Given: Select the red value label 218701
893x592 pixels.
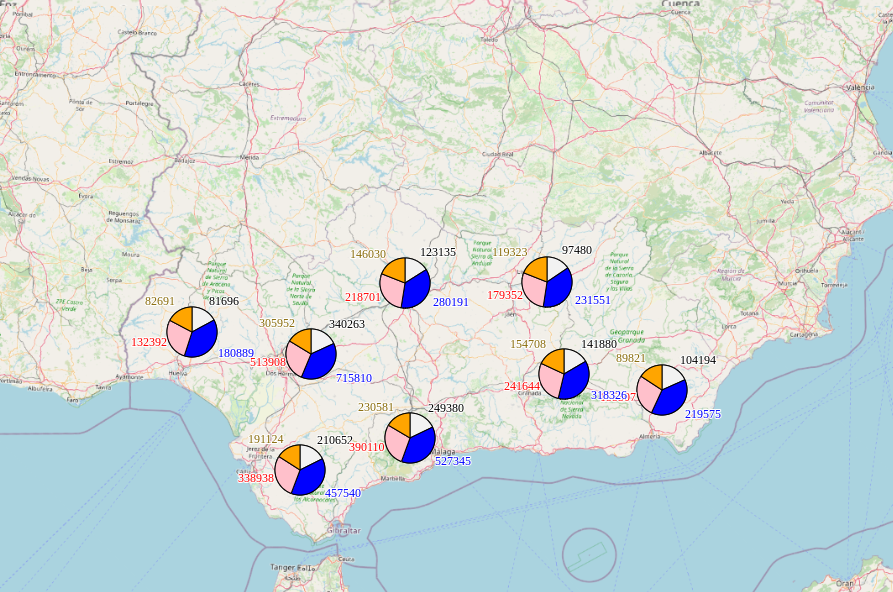Looking at the screenshot, I should pos(363,297).
